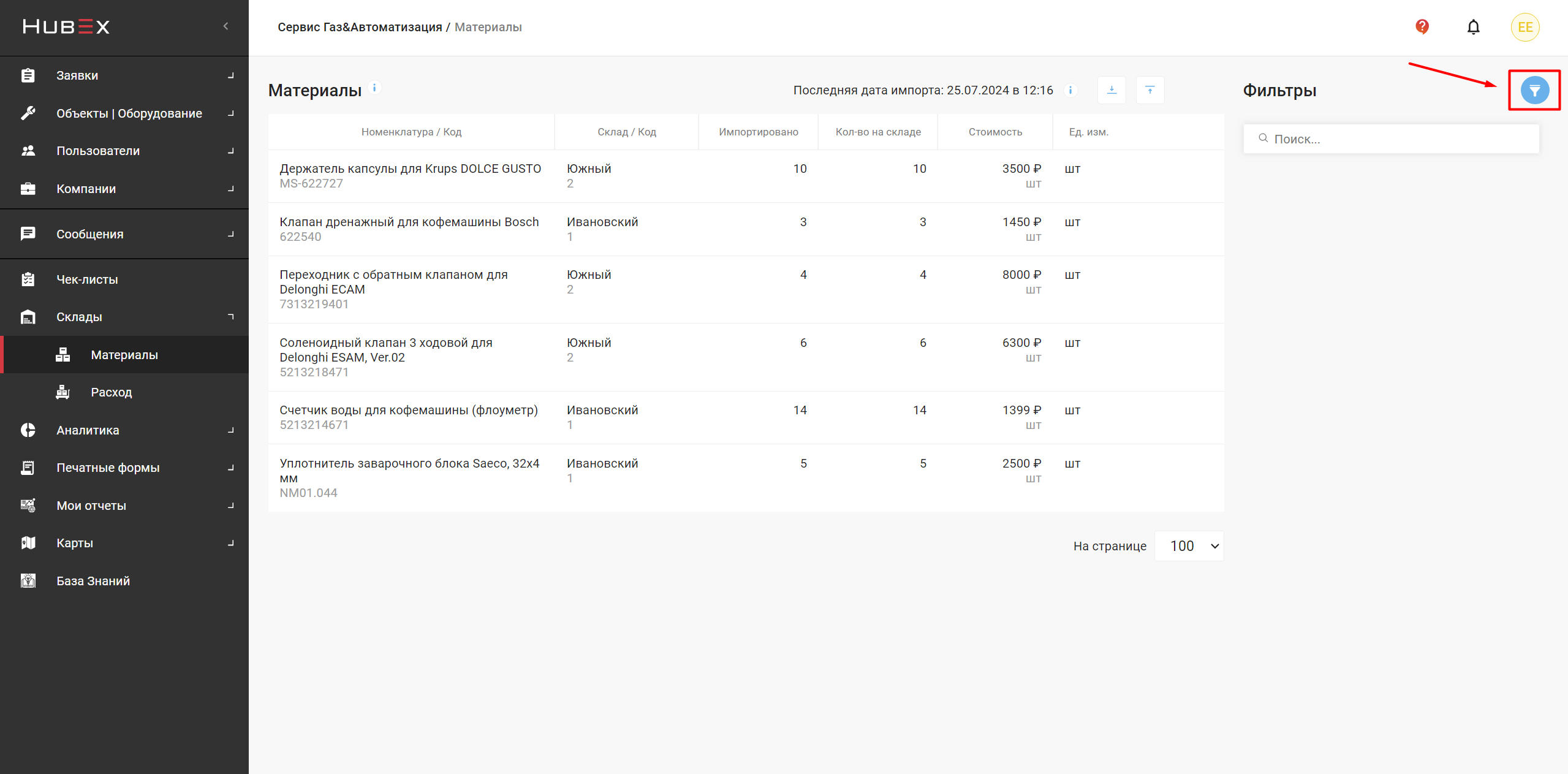Click the red help question icon

pos(1422,27)
